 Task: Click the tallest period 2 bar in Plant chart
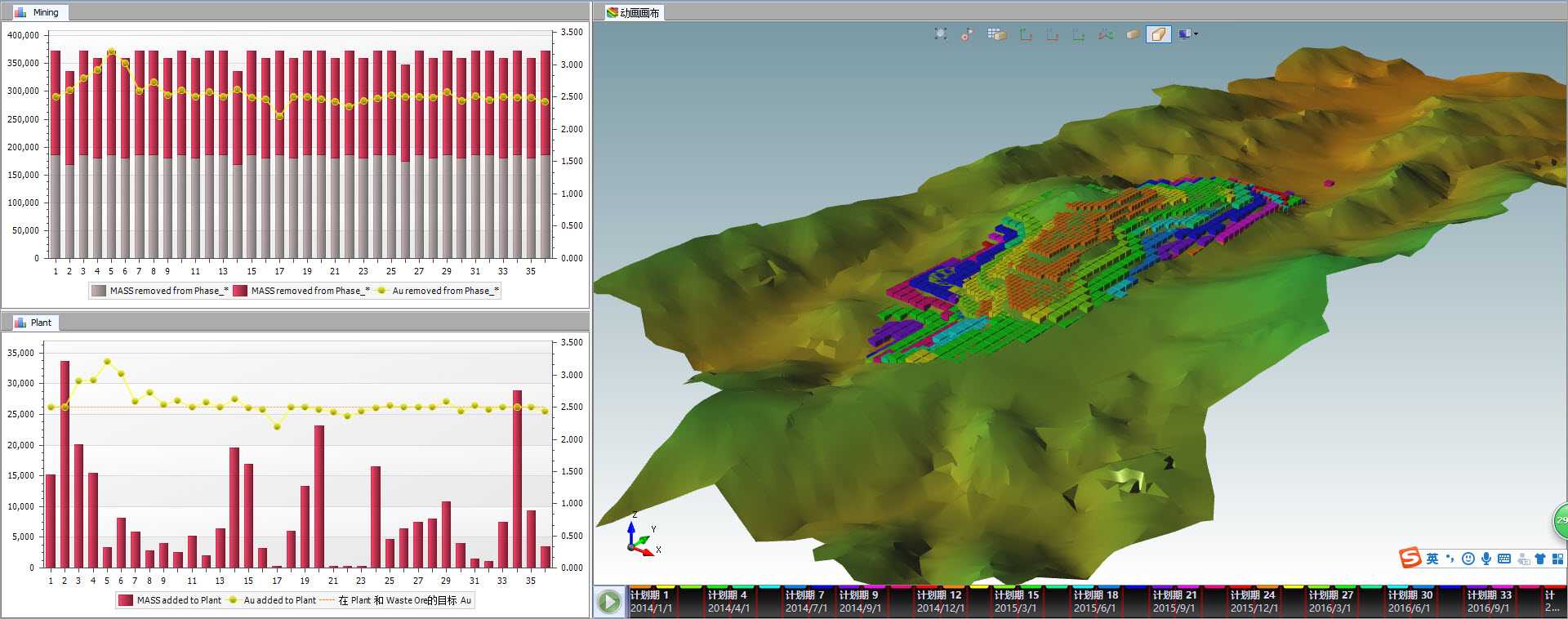(65, 464)
